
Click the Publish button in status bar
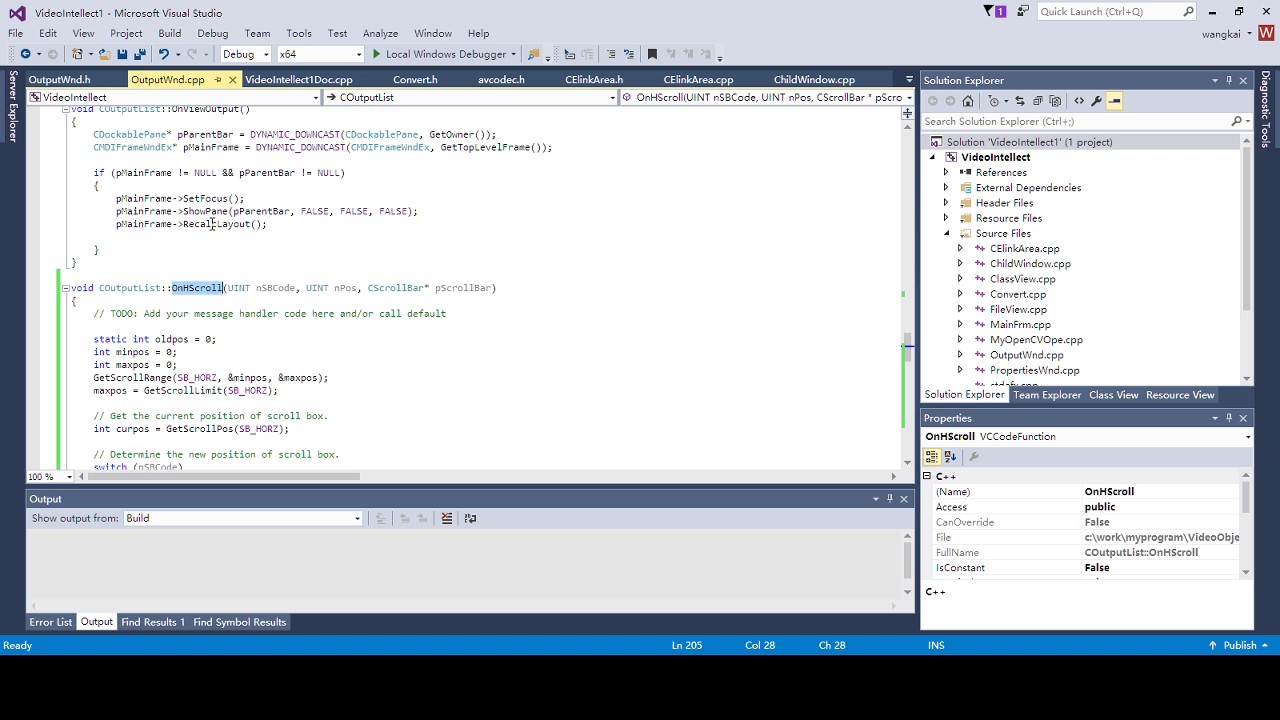click(1239, 645)
